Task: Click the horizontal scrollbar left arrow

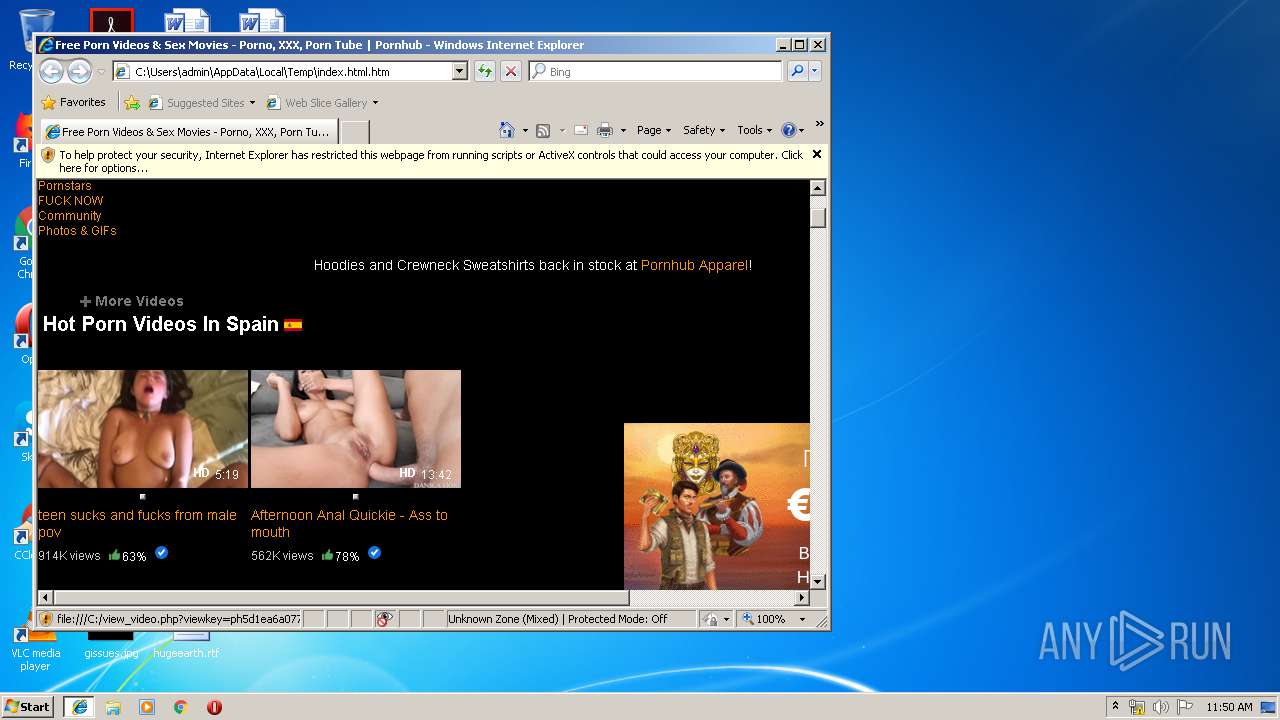Action: coord(45,598)
